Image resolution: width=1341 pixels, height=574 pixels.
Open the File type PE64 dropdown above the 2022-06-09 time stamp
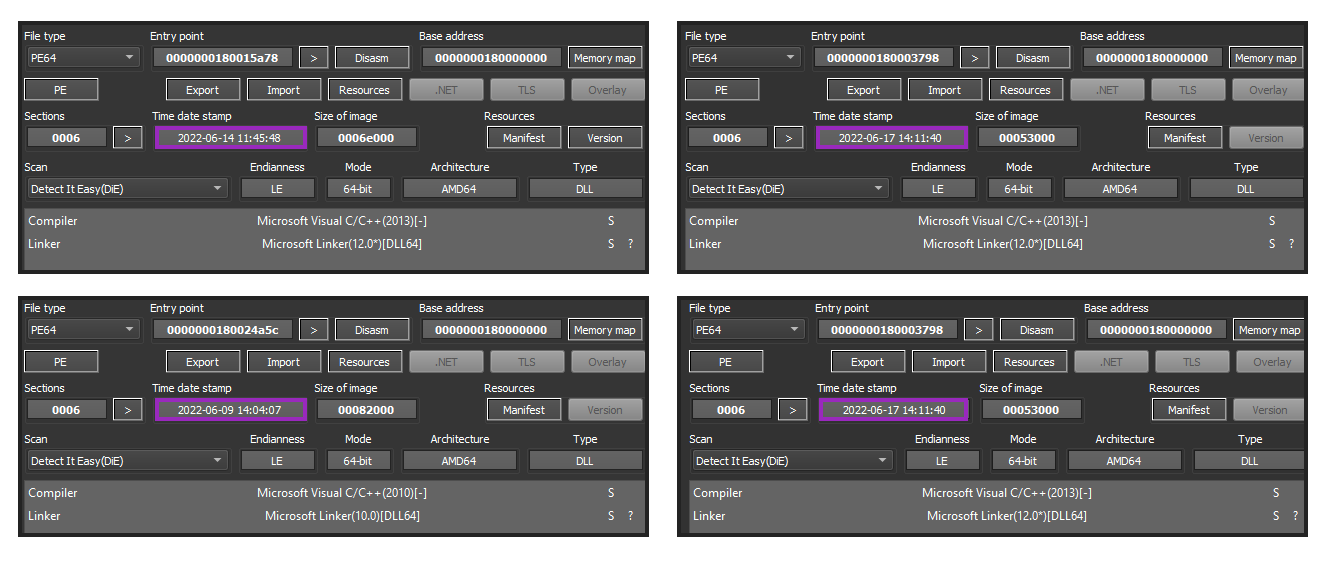coord(82,330)
